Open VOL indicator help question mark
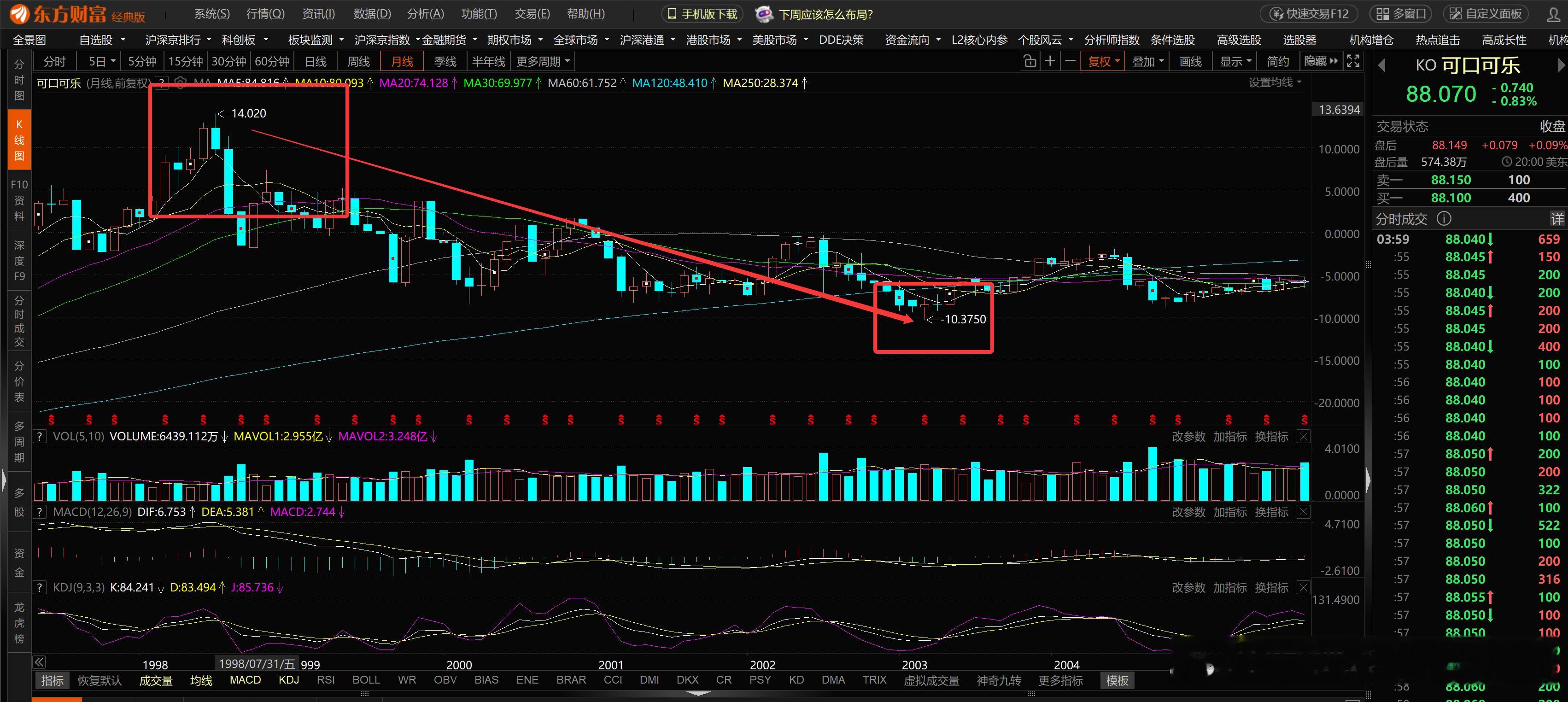The height and width of the screenshot is (702, 1568). (40, 437)
